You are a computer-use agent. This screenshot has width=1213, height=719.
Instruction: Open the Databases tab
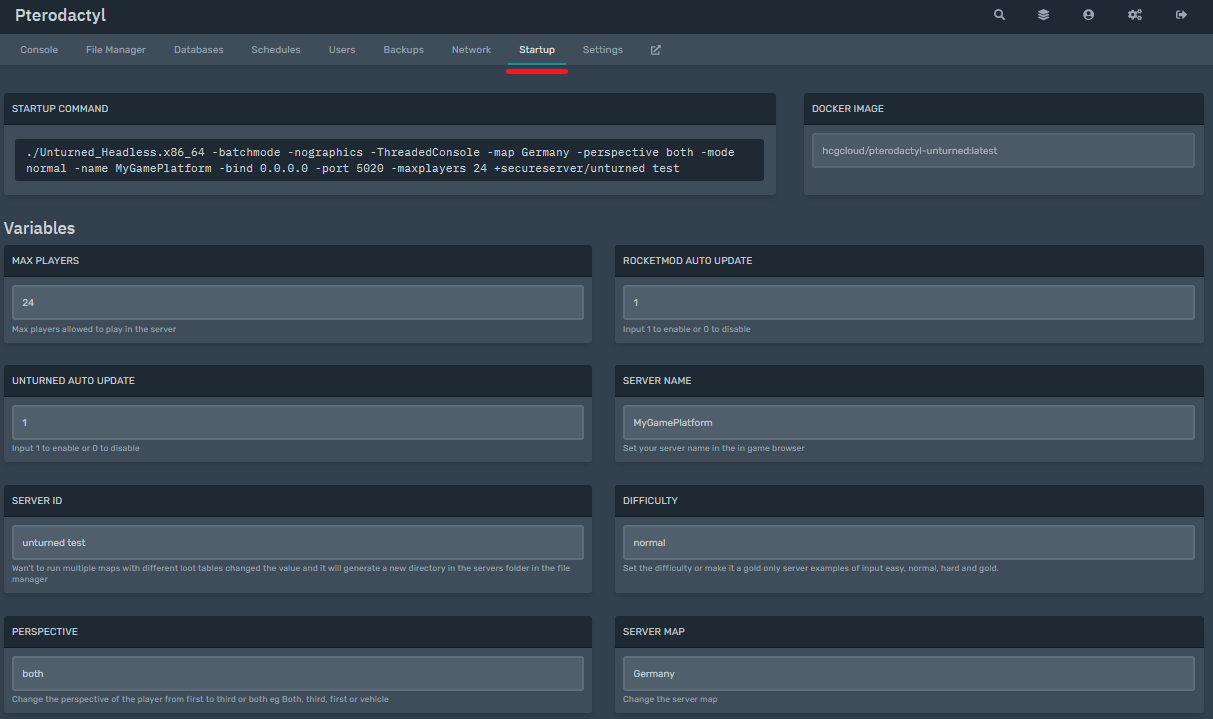pos(199,50)
